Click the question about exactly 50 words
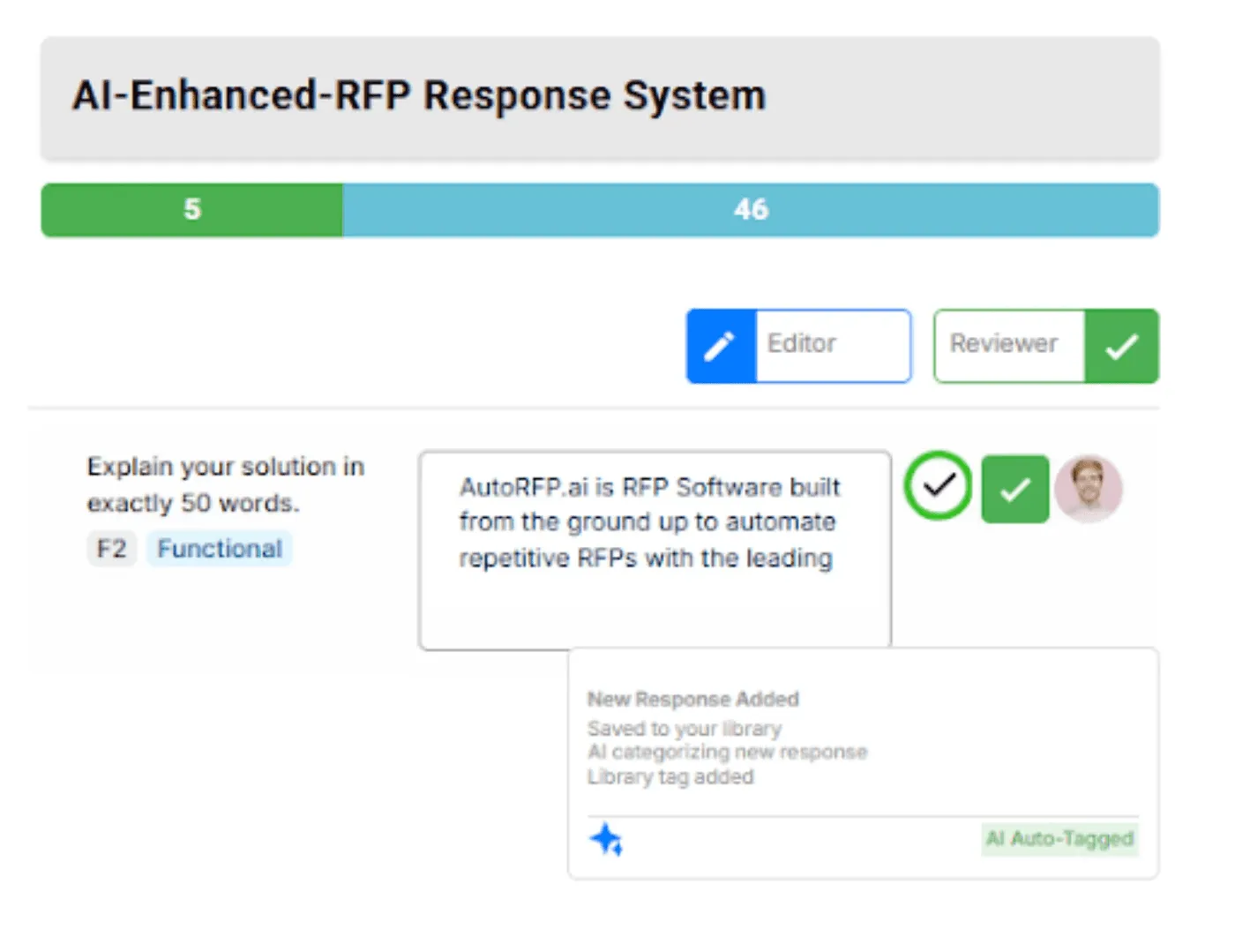1235x952 pixels. tap(225, 484)
